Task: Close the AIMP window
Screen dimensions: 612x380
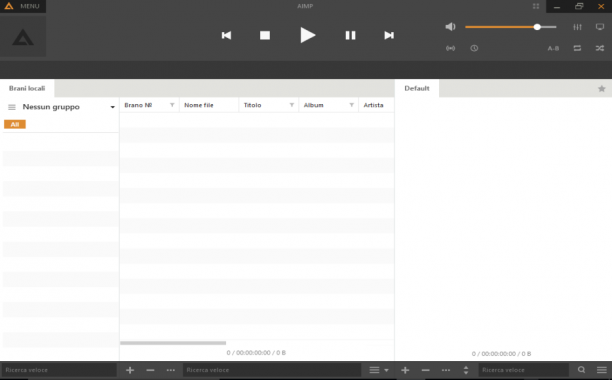Action: (x=601, y=6)
